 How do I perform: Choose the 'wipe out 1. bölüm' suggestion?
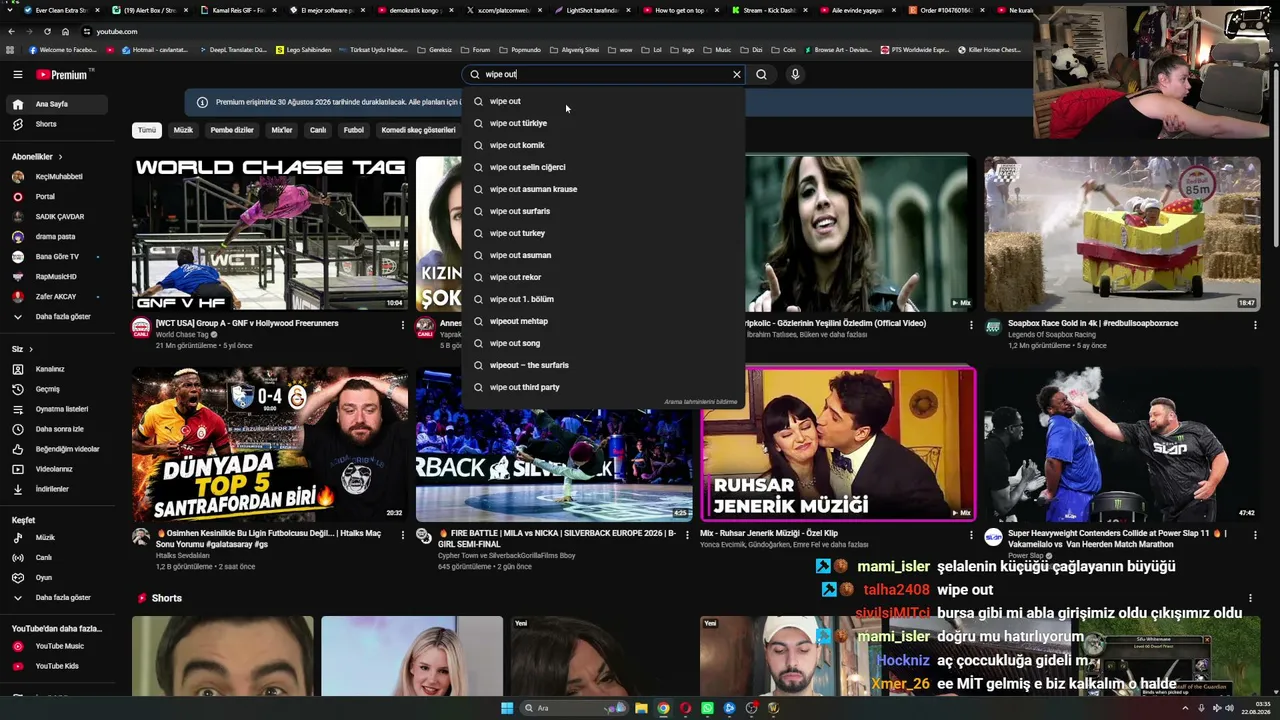click(x=603, y=299)
